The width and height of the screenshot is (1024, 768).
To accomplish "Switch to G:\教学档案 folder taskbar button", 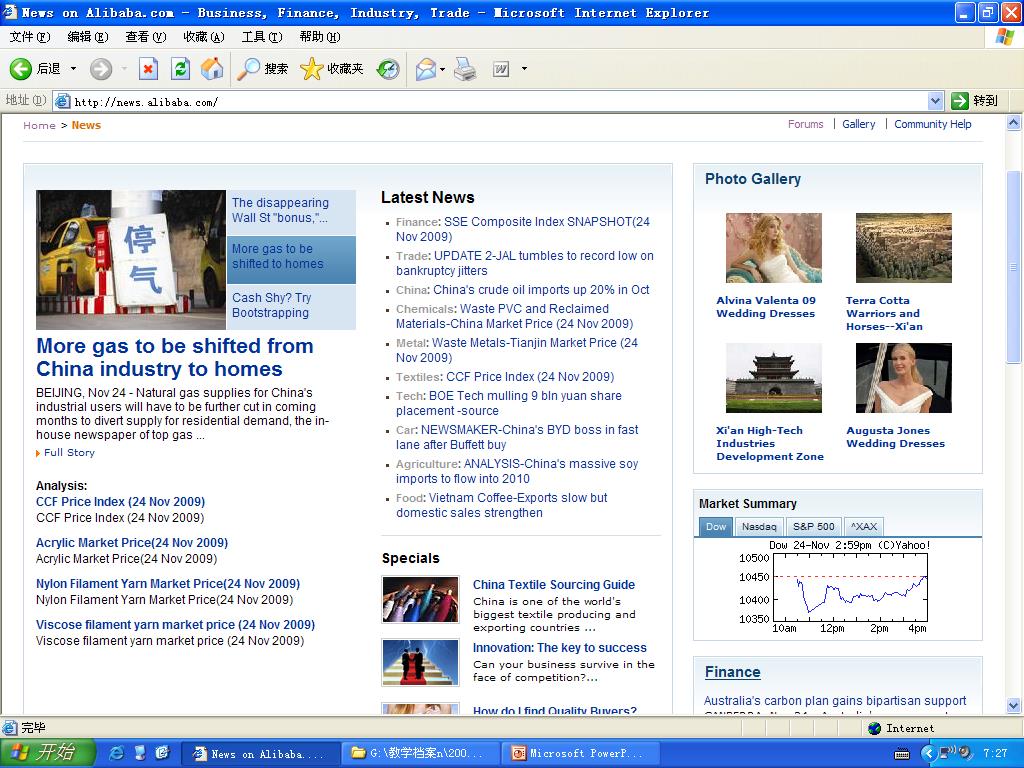I will coord(421,754).
